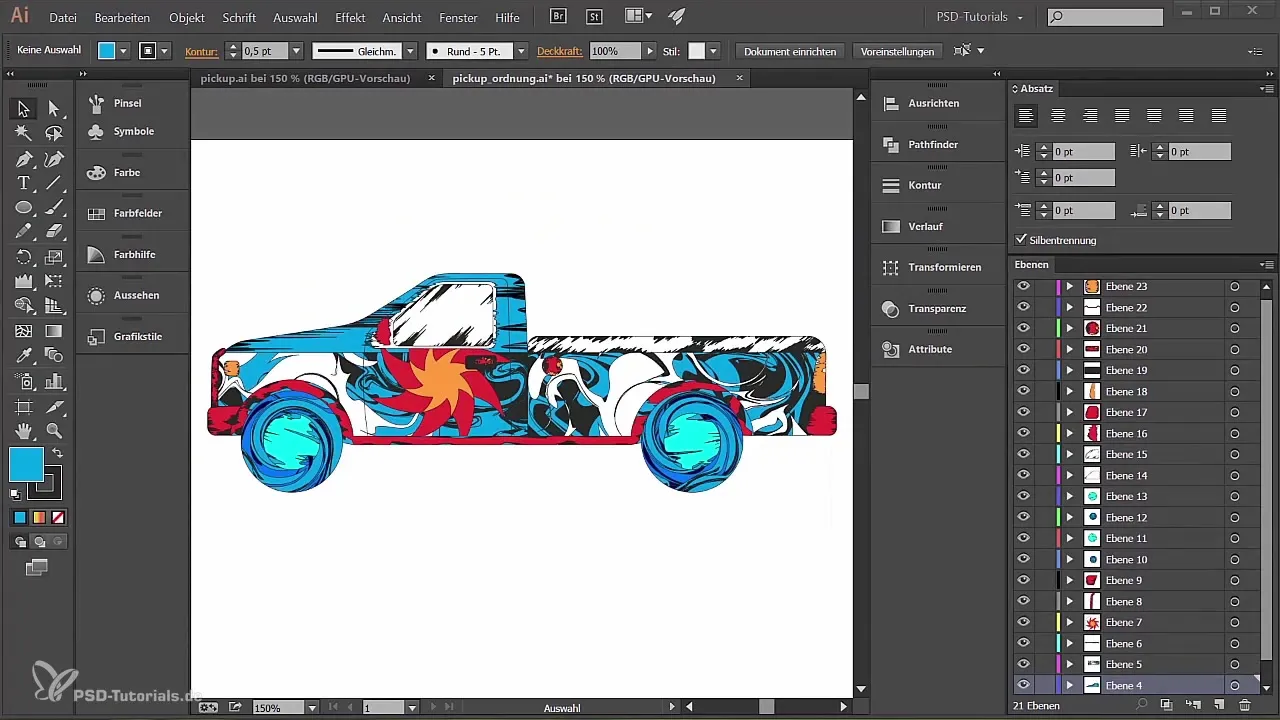Image resolution: width=1280 pixels, height=720 pixels.
Task: Open Adobe Stock (St)
Action: point(595,17)
